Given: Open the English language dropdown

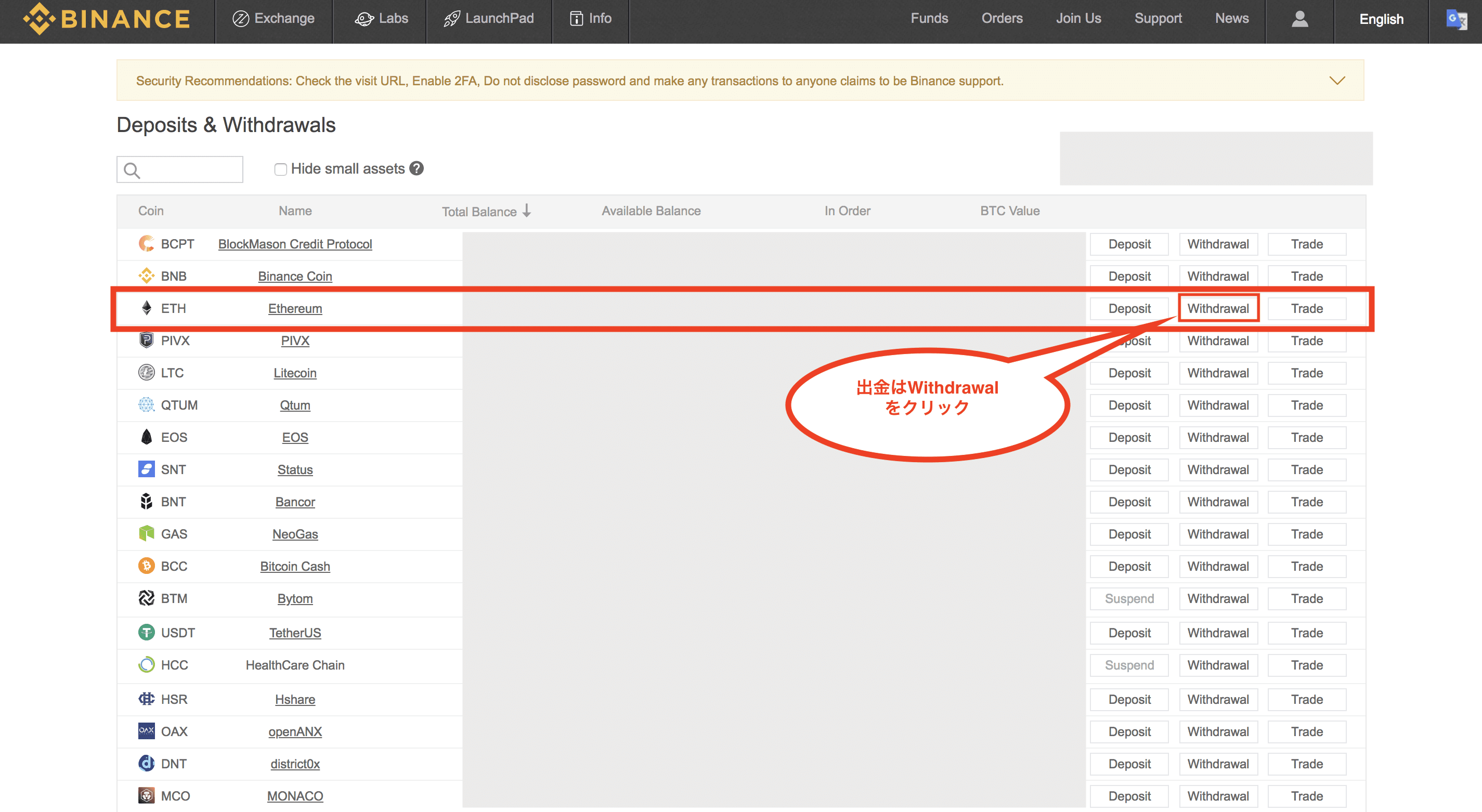Looking at the screenshot, I should [1381, 19].
